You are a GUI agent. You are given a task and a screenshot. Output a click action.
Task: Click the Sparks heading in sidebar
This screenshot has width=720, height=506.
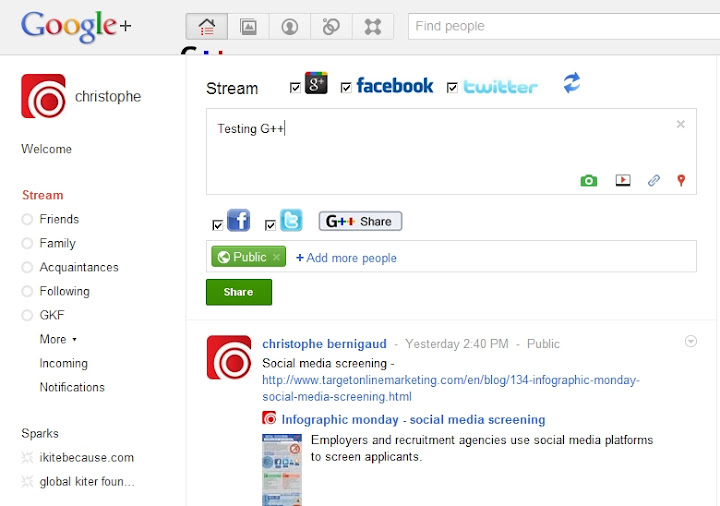pyautogui.click(x=40, y=433)
